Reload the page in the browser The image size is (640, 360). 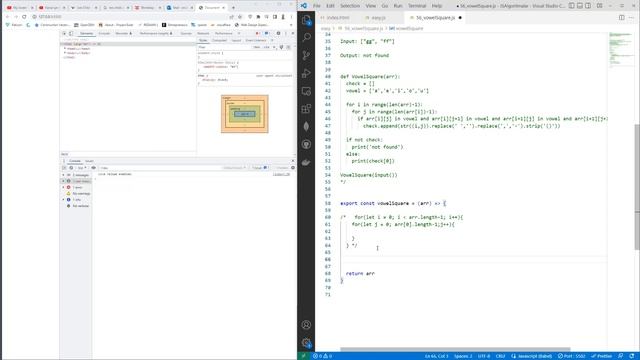24,17
